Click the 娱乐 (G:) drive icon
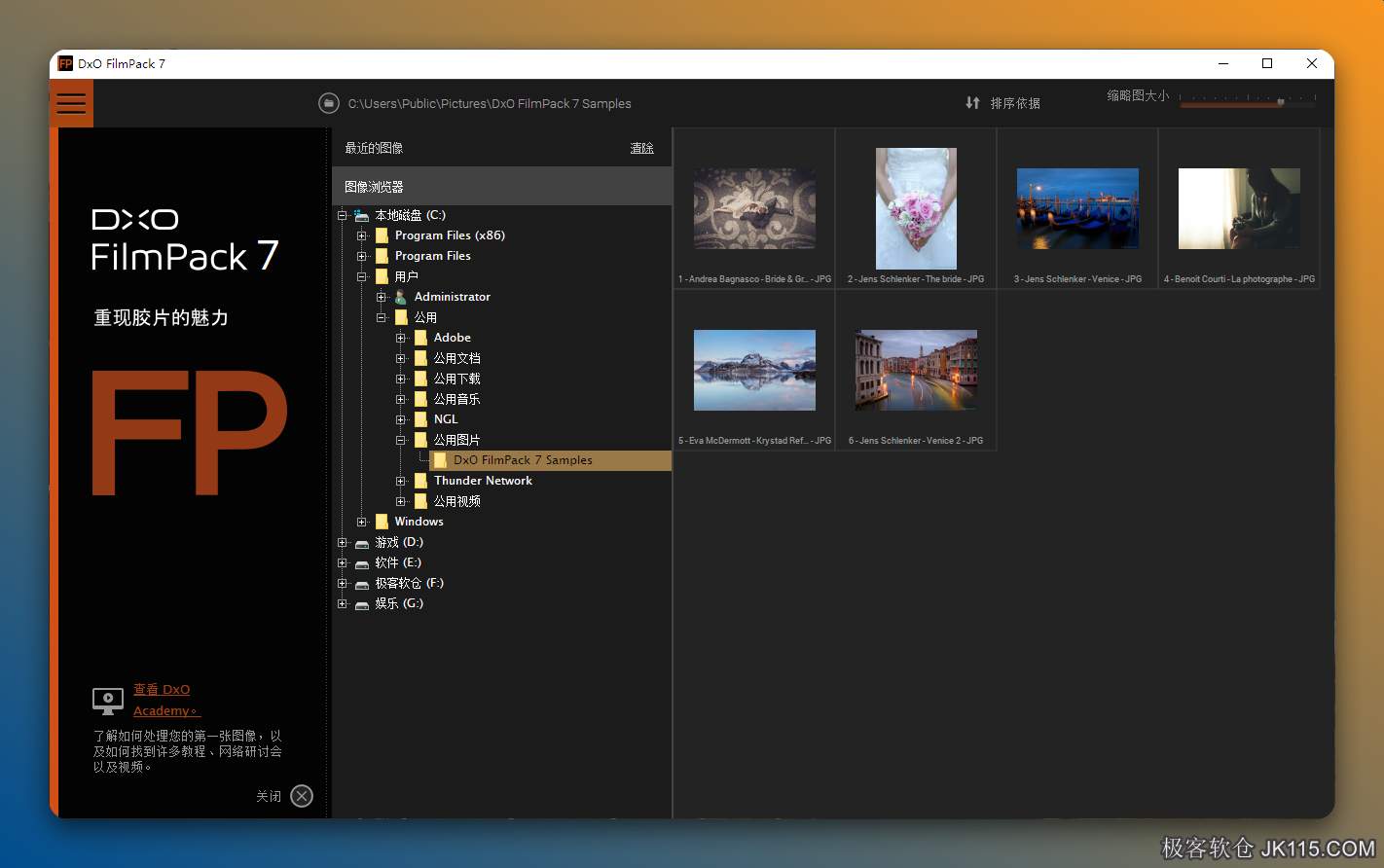Viewport: 1384px width, 868px height. click(362, 604)
